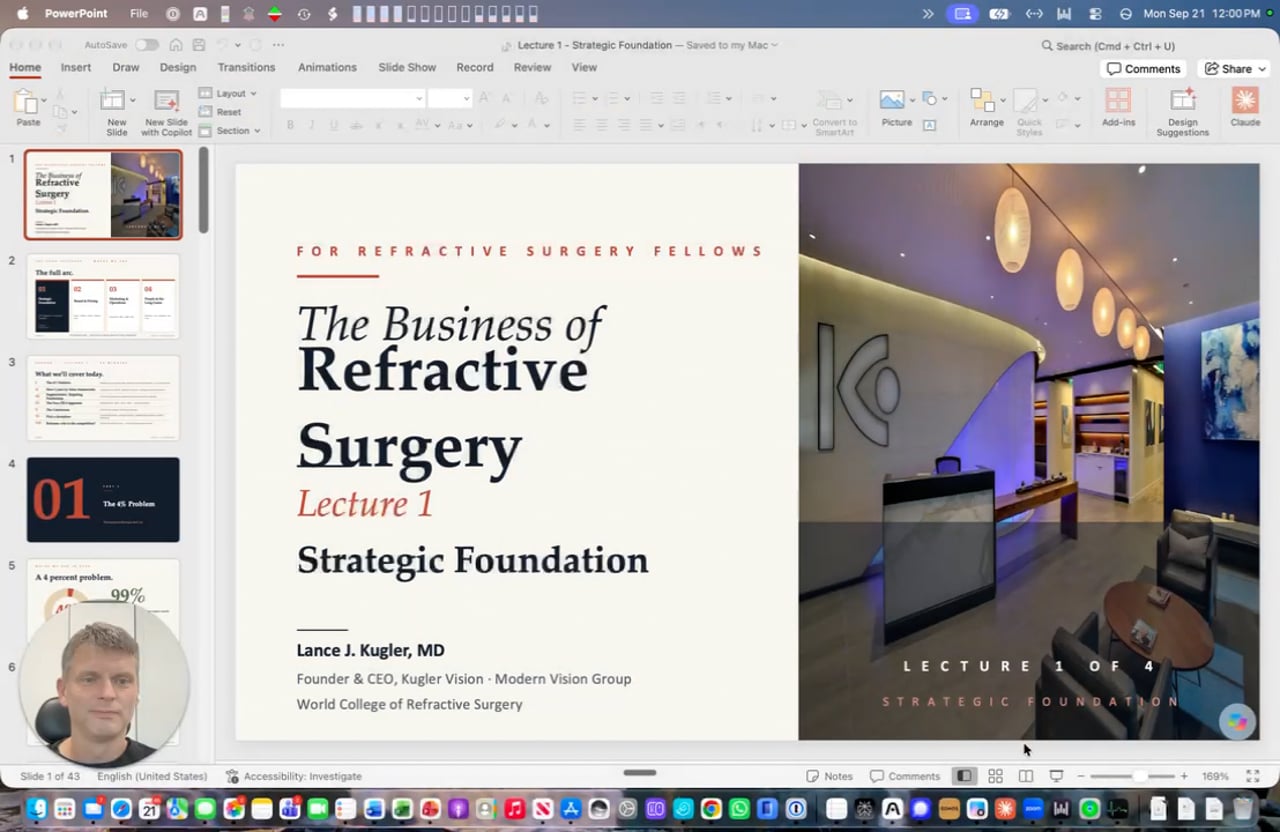Expand the Section dropdown

point(229,131)
